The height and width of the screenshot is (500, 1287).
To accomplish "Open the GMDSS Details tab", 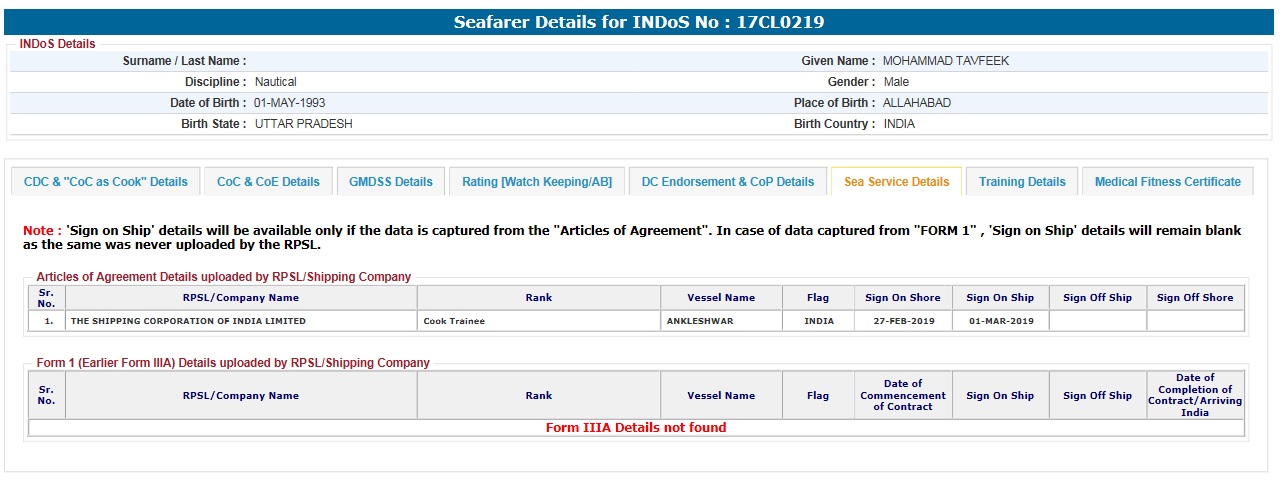I will coord(391,182).
